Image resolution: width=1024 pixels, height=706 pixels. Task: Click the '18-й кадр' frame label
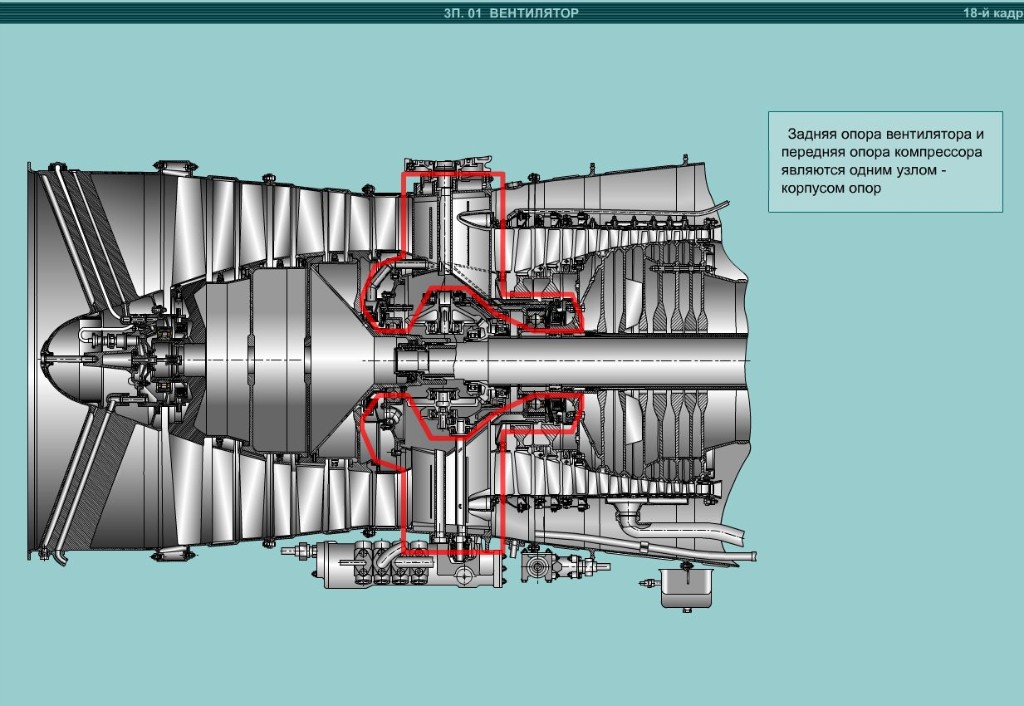coord(991,13)
